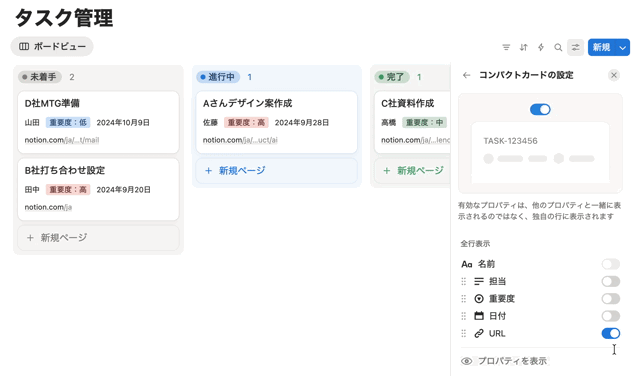The width and height of the screenshot is (640, 376).
Task: Click the TASK-123456 preview card
Action: [x=540, y=152]
